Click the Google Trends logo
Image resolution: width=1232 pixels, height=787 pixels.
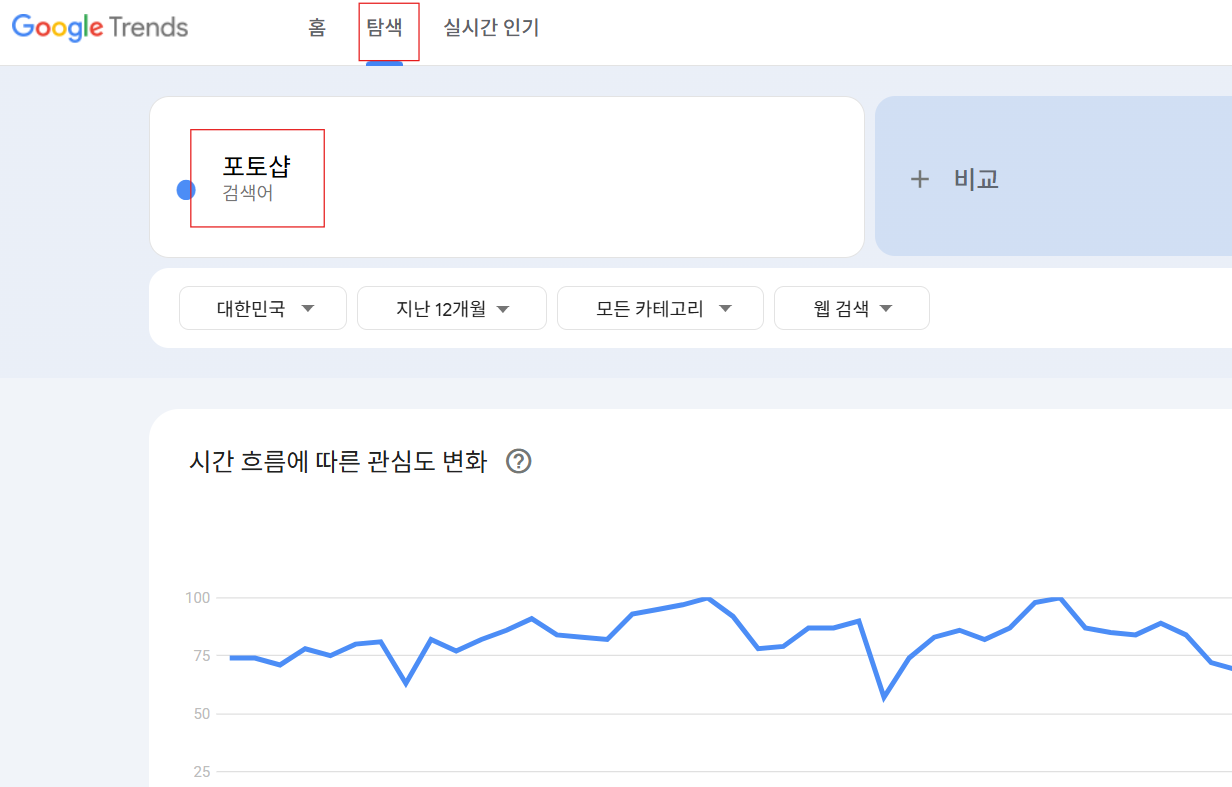(100, 27)
